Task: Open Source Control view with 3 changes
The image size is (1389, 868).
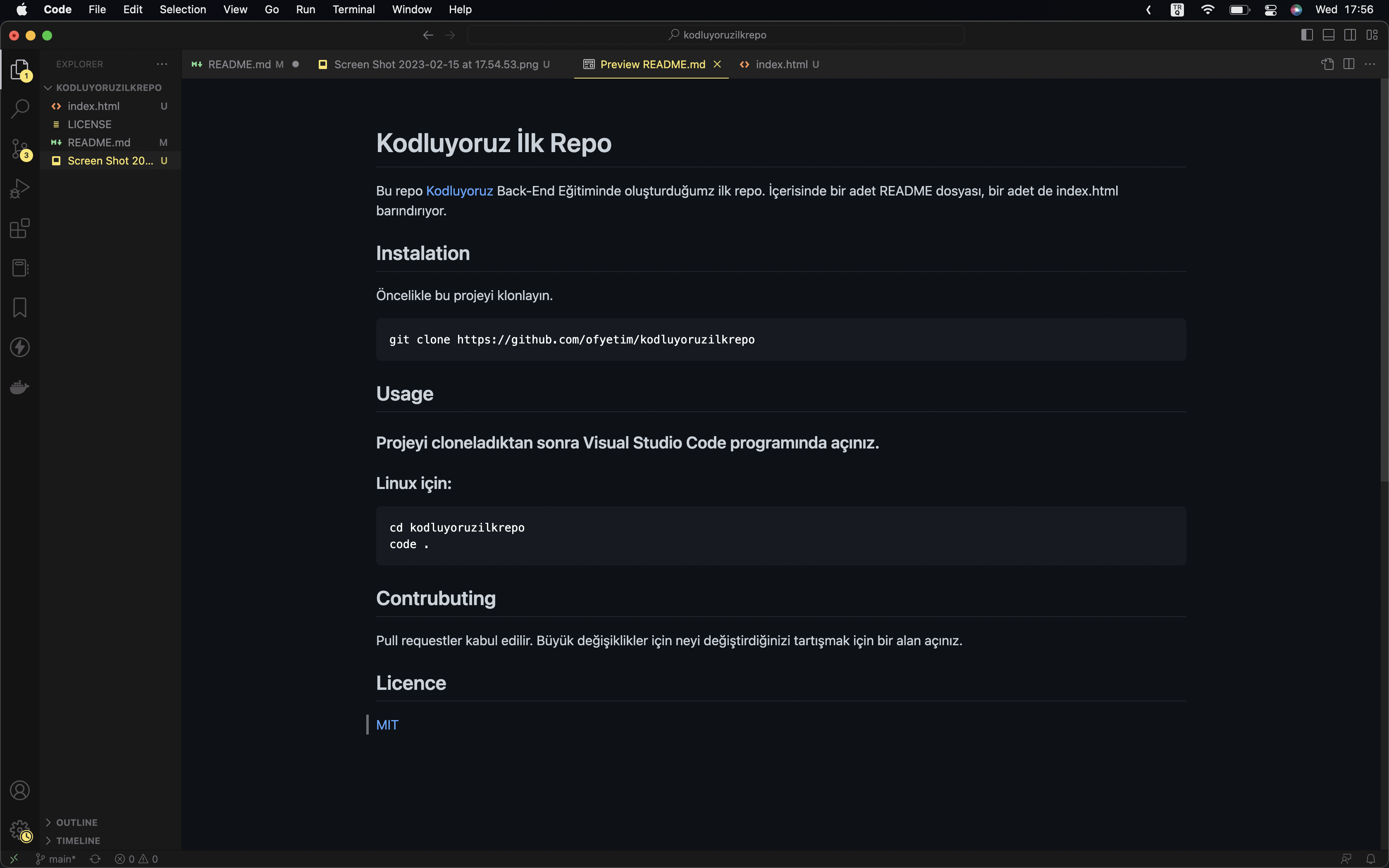Action: point(20,149)
